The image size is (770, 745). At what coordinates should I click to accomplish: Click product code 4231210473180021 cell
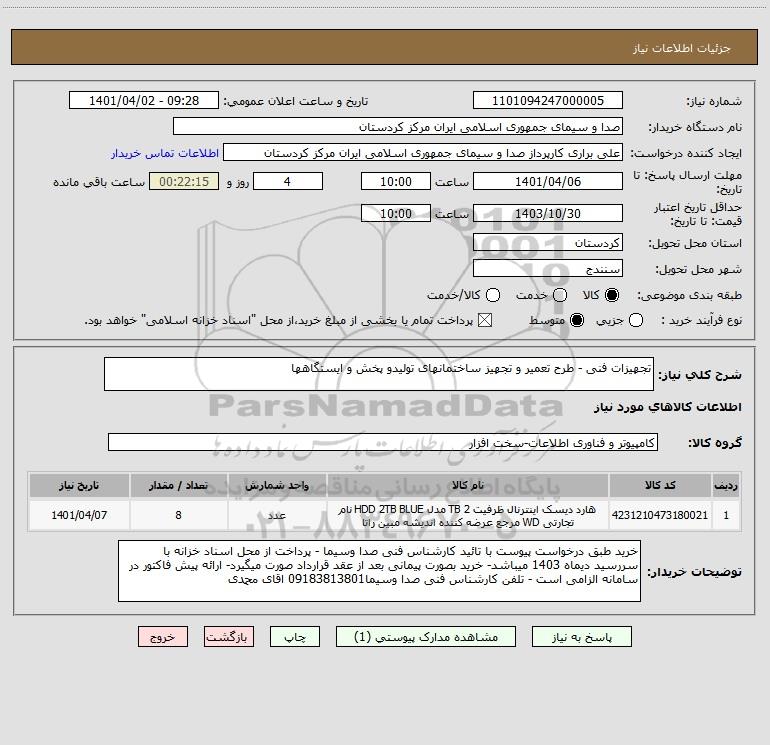pyautogui.click(x=660, y=515)
